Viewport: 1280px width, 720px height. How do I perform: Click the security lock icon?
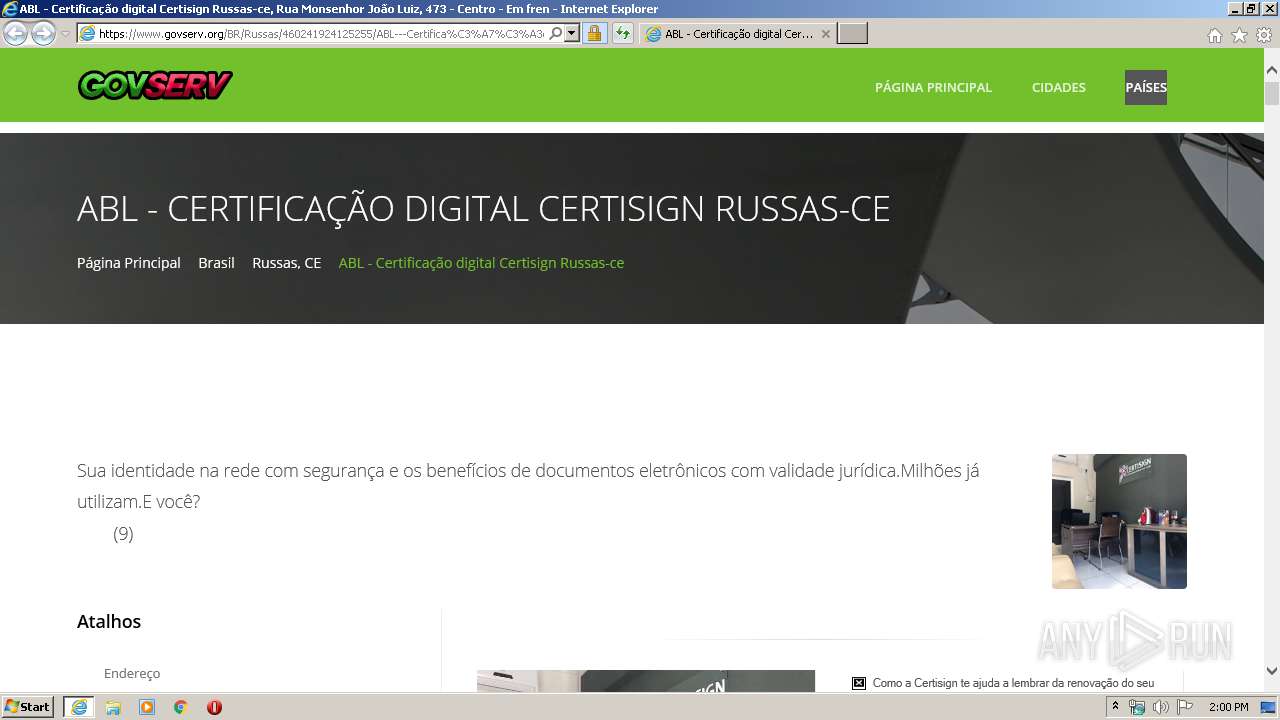point(594,34)
